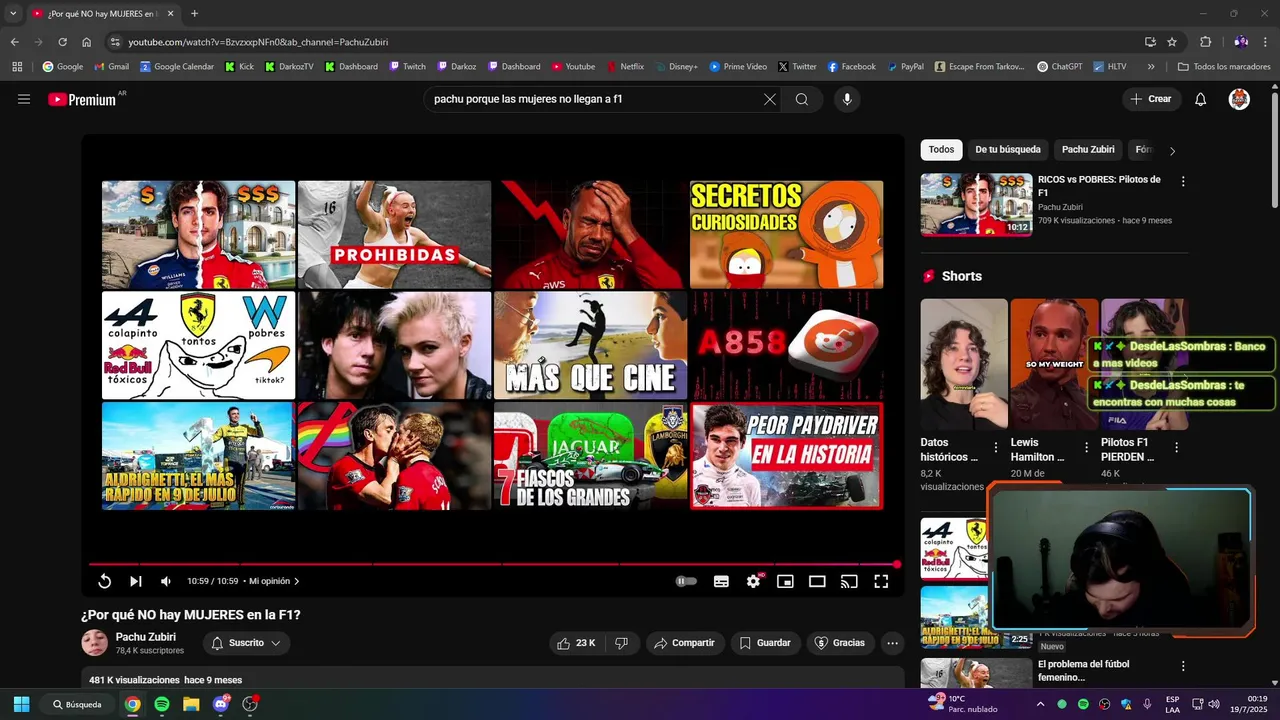Viewport: 1280px width, 720px height.
Task: Reload the page in Chrome
Action: point(62,42)
